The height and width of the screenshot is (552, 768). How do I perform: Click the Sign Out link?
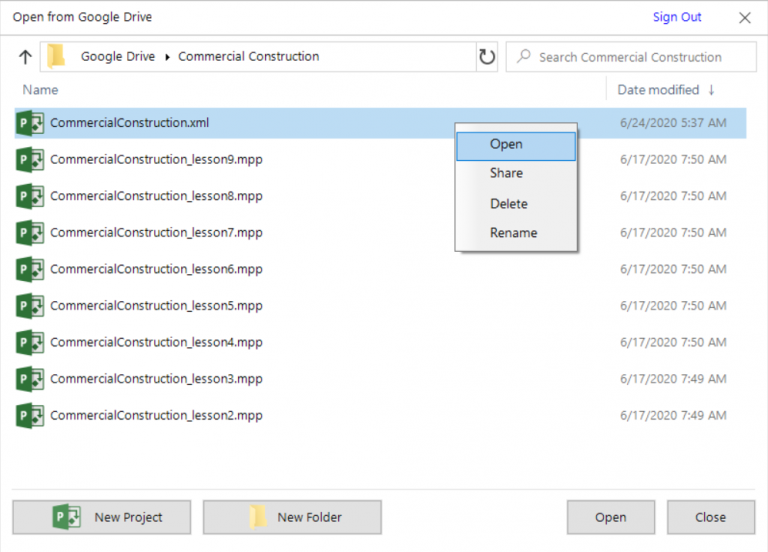(x=677, y=17)
